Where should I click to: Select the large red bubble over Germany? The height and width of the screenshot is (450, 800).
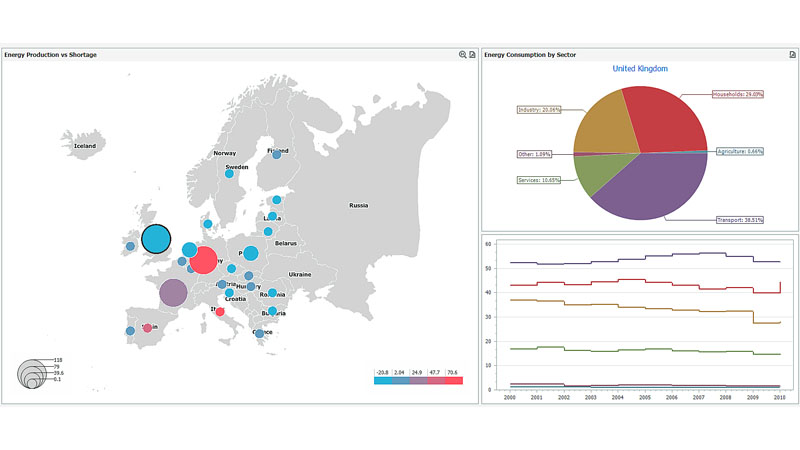[x=204, y=260]
